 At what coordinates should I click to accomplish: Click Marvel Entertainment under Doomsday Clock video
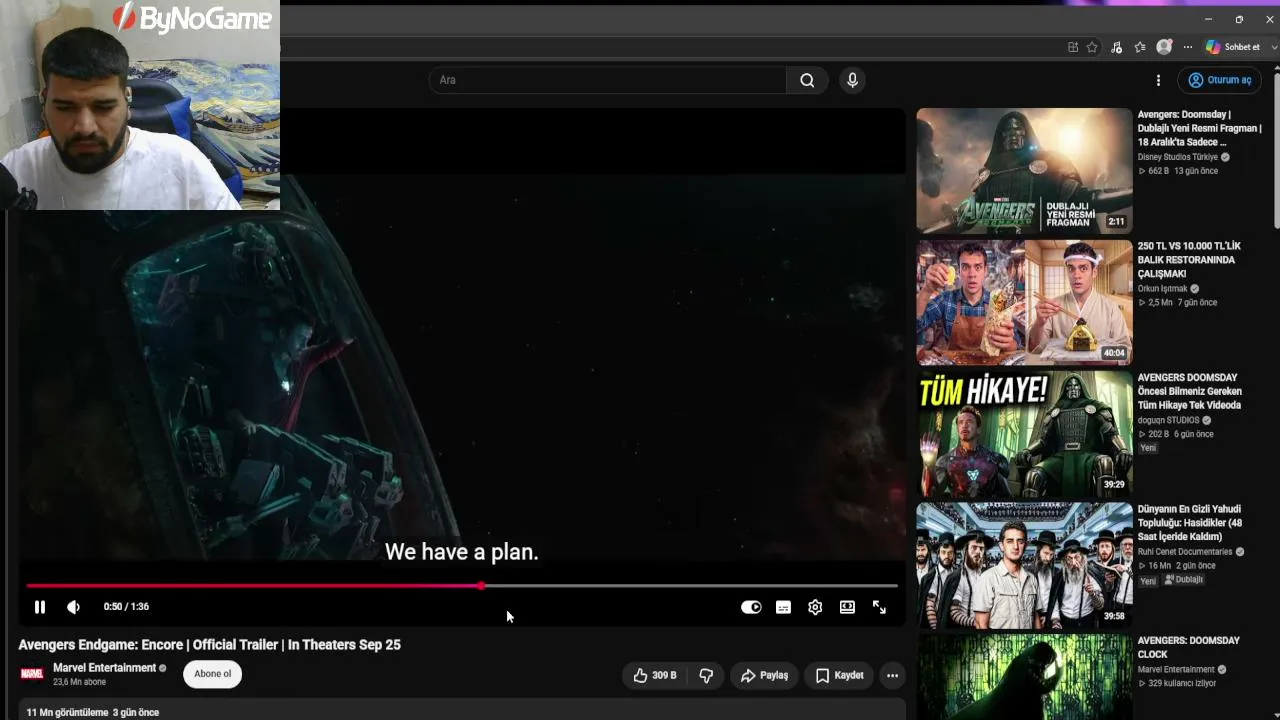coord(1175,670)
